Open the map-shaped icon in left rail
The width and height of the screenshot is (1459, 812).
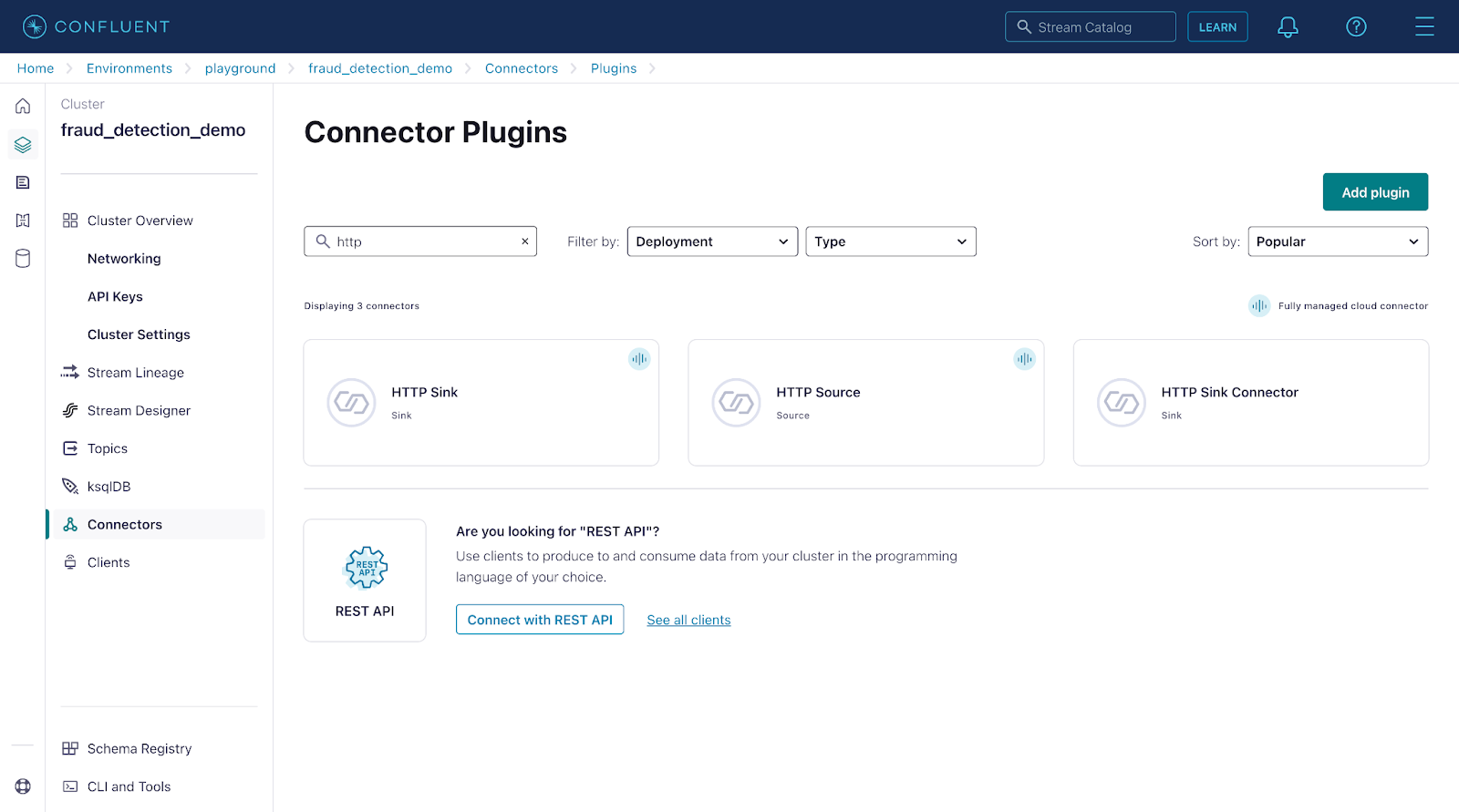(x=23, y=221)
